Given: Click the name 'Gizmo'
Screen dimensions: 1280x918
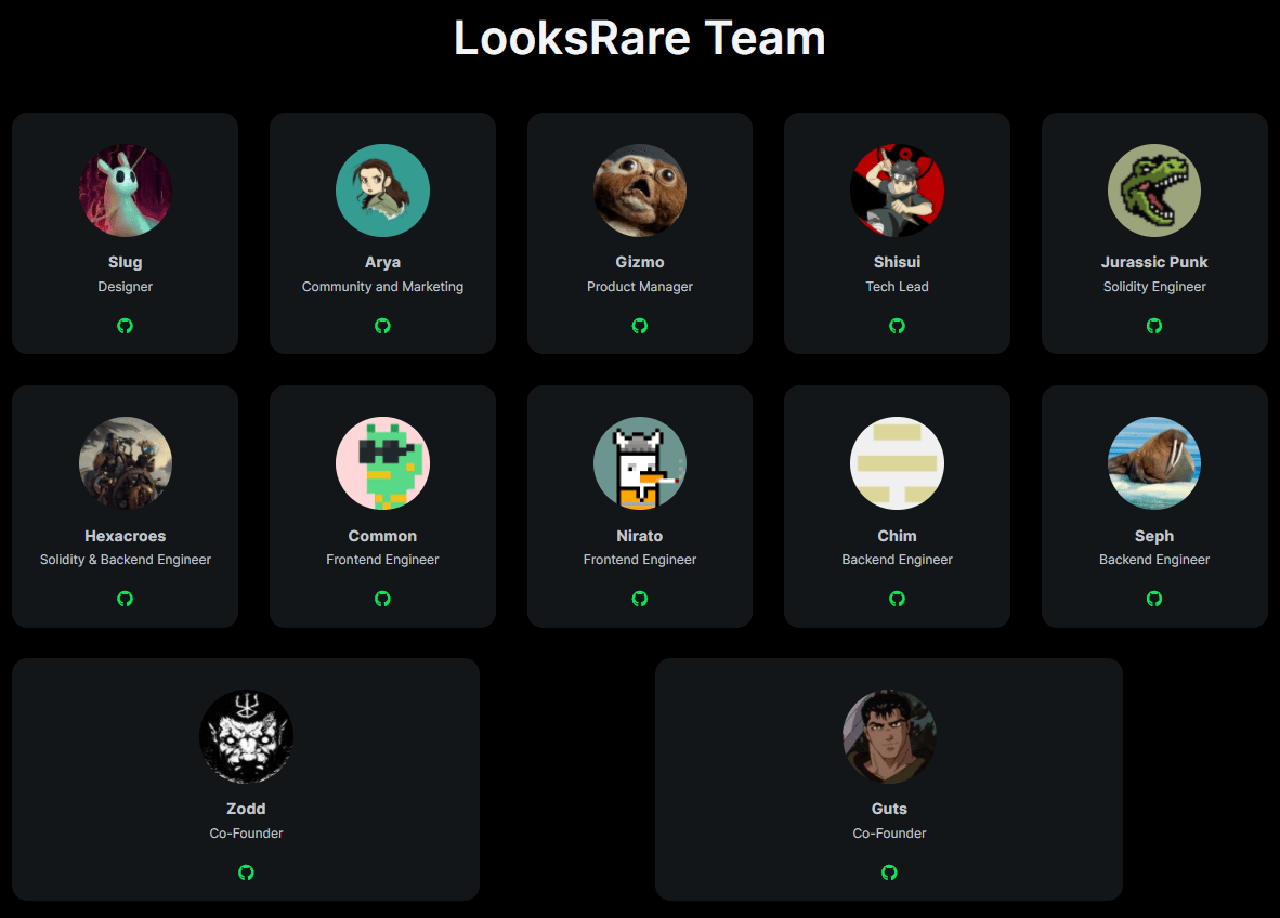Looking at the screenshot, I should click(640, 262).
